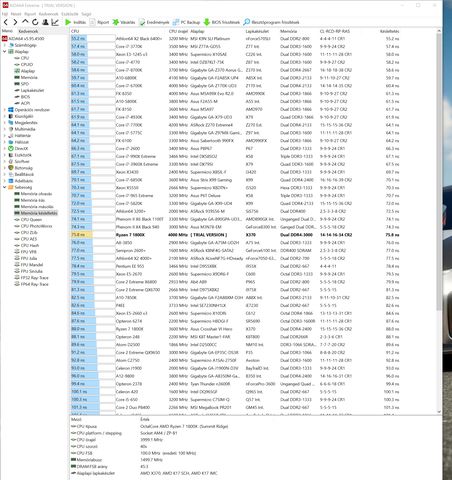Screen dimensions: 452x480
Task: Expand the Biztonság tree node
Action: coord(5,168)
